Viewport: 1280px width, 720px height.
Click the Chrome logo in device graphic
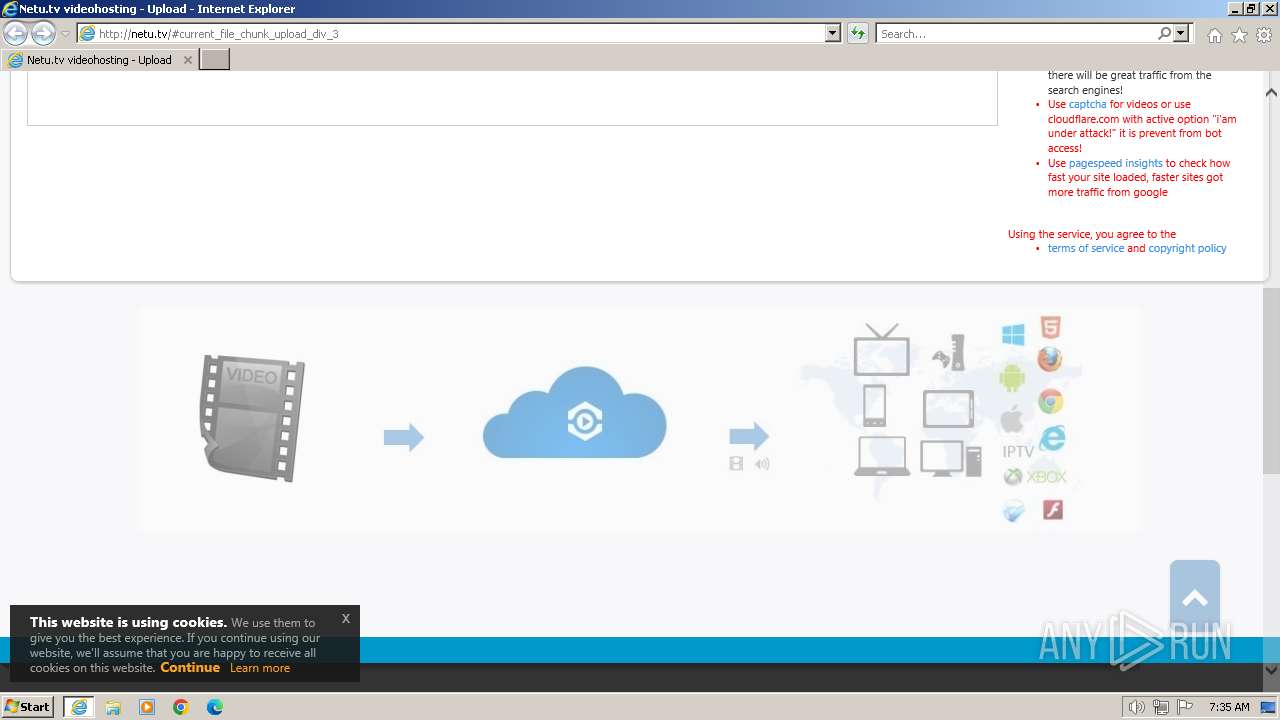coord(1050,402)
